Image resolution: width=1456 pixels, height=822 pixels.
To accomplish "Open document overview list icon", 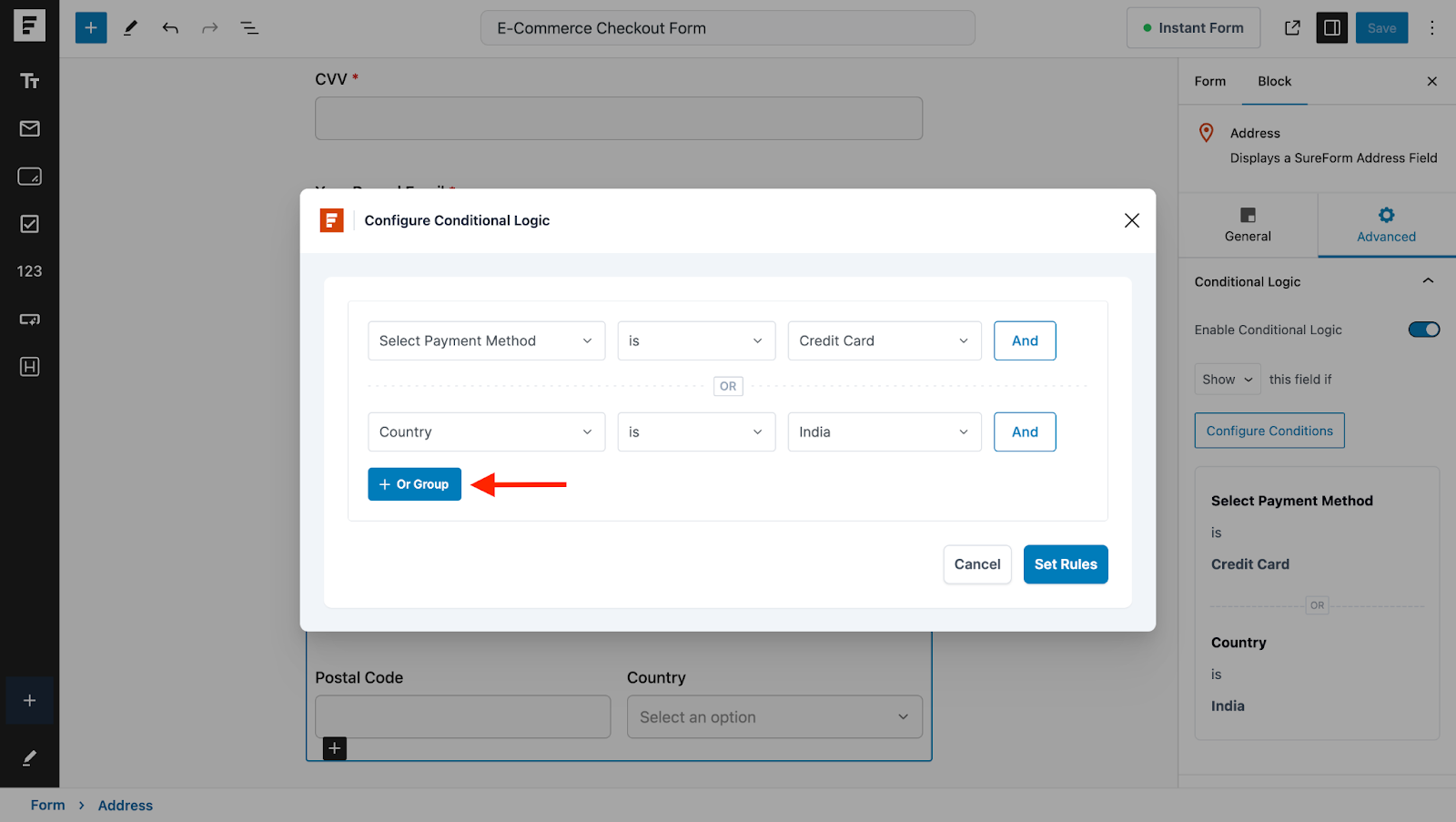I will point(249,28).
